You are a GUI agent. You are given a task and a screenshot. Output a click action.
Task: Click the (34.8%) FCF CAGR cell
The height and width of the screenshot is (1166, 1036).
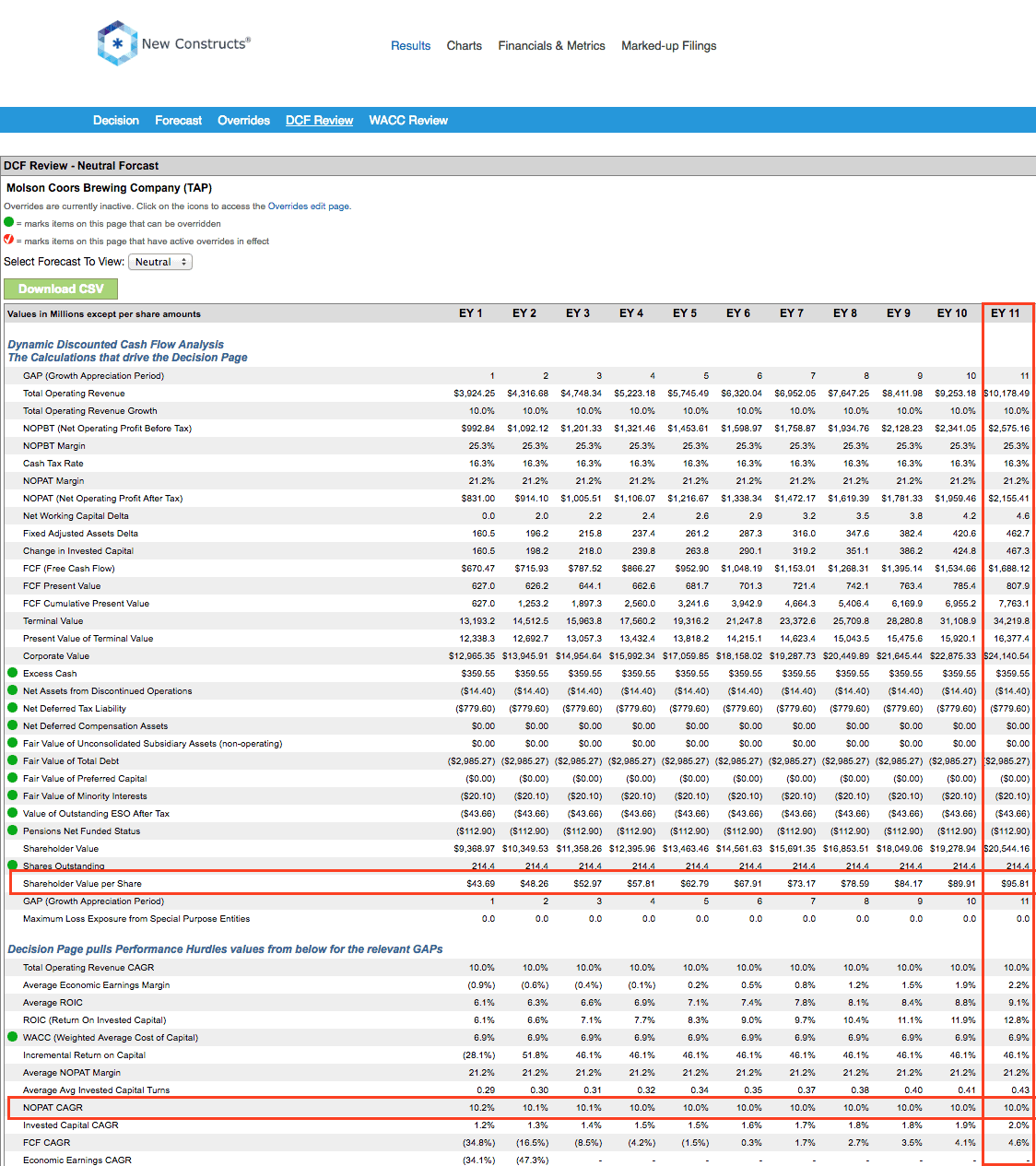point(479,1142)
